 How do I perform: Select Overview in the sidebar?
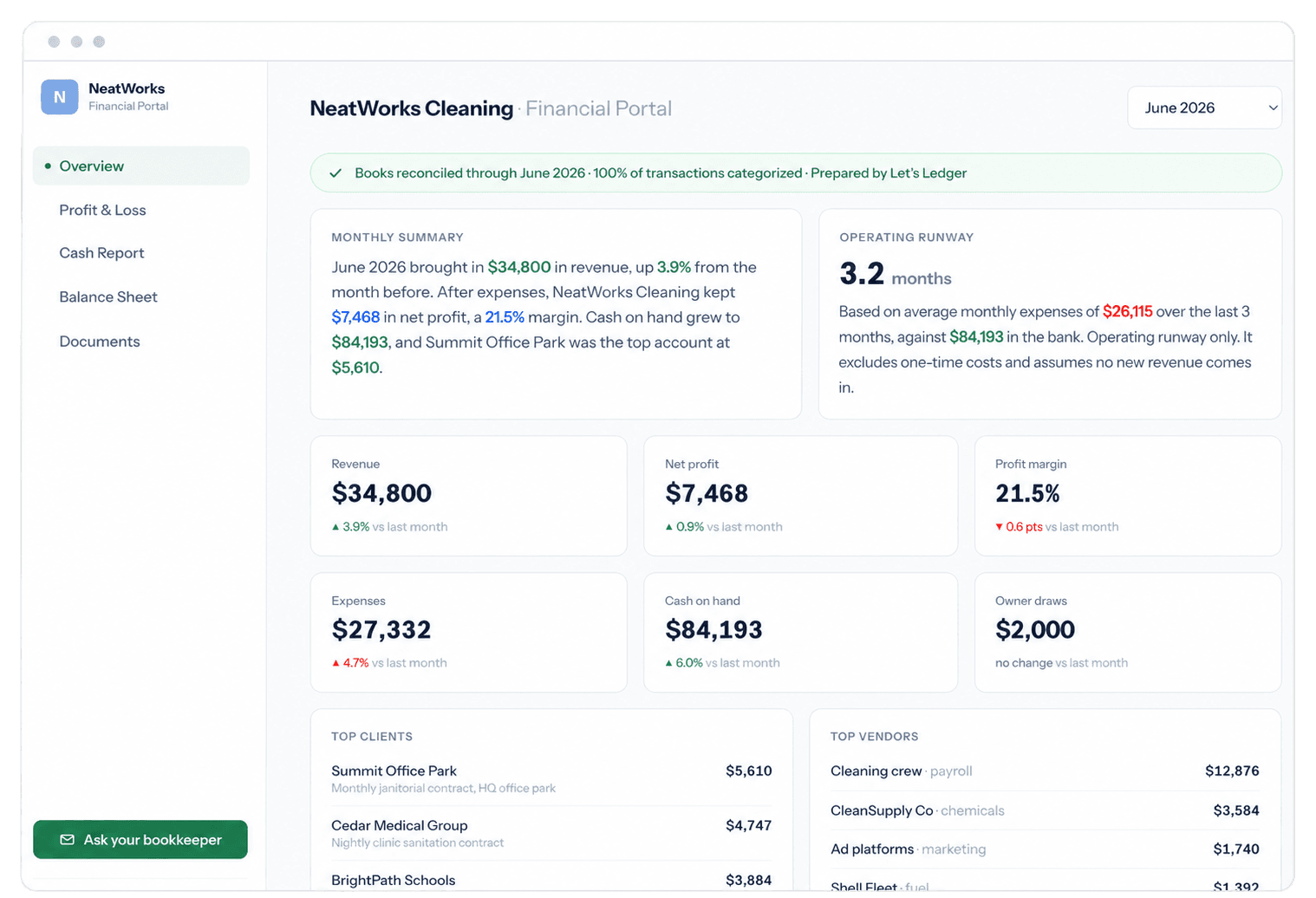tap(141, 166)
